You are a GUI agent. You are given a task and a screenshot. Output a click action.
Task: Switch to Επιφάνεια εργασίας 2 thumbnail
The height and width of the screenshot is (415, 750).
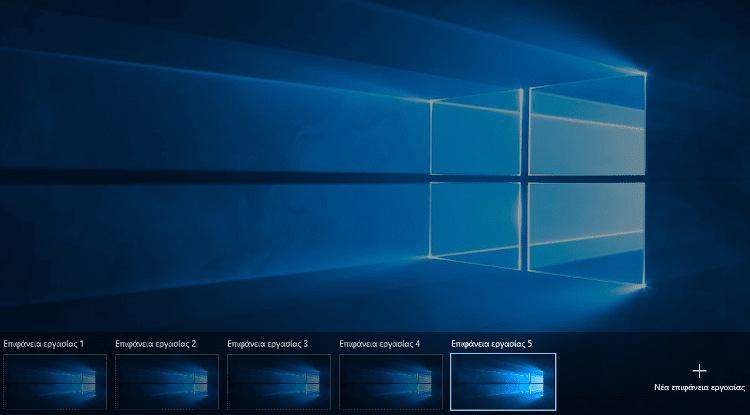coord(166,381)
